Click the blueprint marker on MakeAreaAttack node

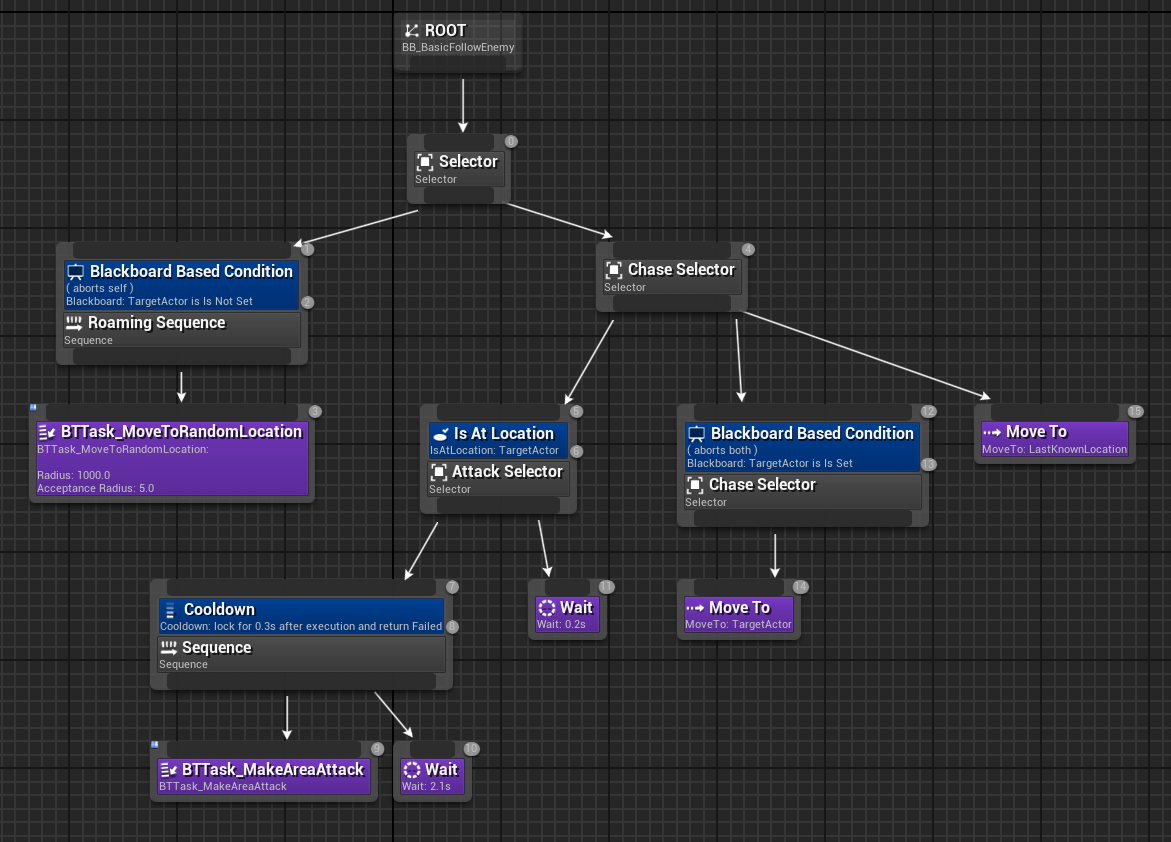pos(155,745)
